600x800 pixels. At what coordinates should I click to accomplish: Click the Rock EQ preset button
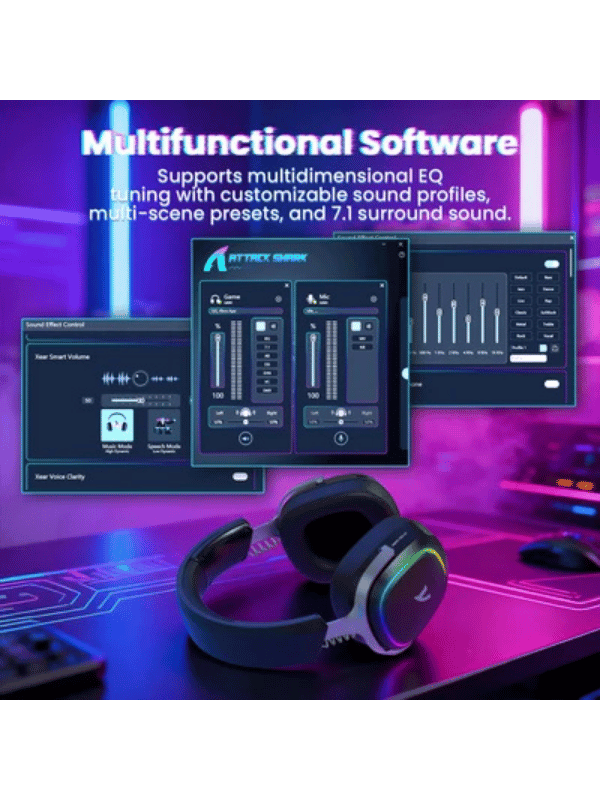pyautogui.click(x=521, y=336)
